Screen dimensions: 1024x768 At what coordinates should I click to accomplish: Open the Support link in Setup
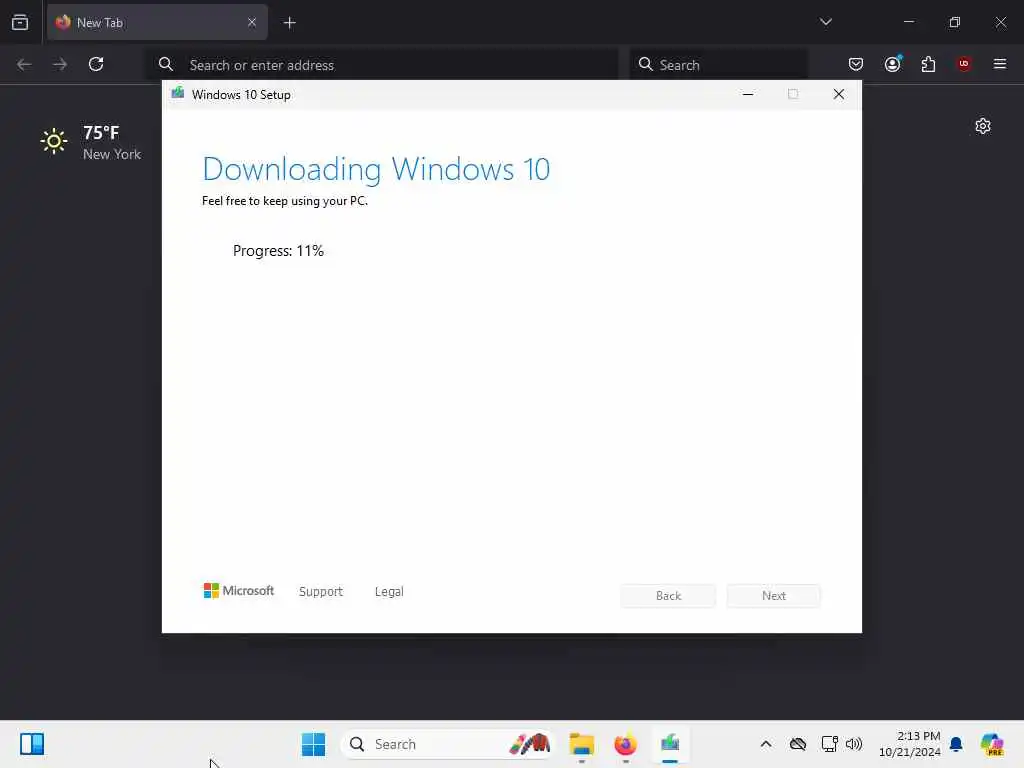(x=321, y=592)
